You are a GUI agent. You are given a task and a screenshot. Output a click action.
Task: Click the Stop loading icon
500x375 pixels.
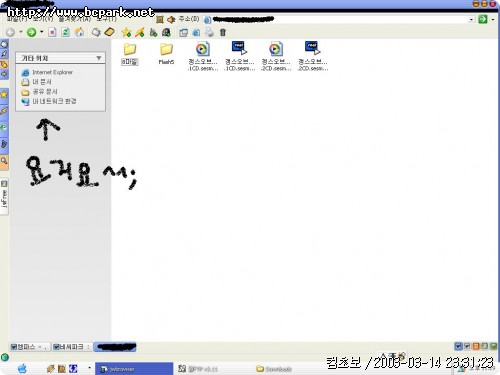(52, 32)
